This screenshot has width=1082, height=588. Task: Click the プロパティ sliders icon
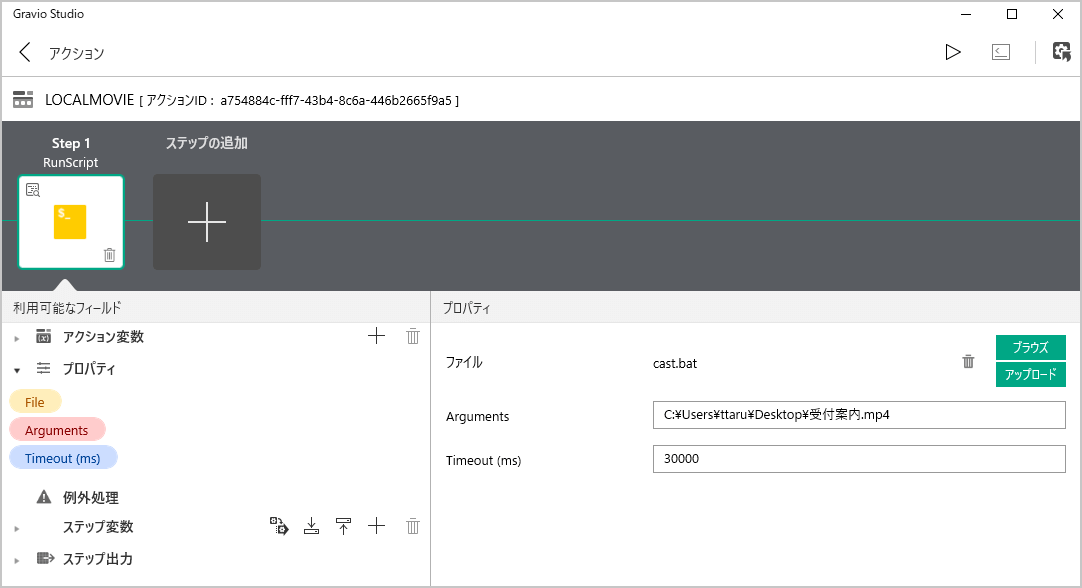point(43,368)
